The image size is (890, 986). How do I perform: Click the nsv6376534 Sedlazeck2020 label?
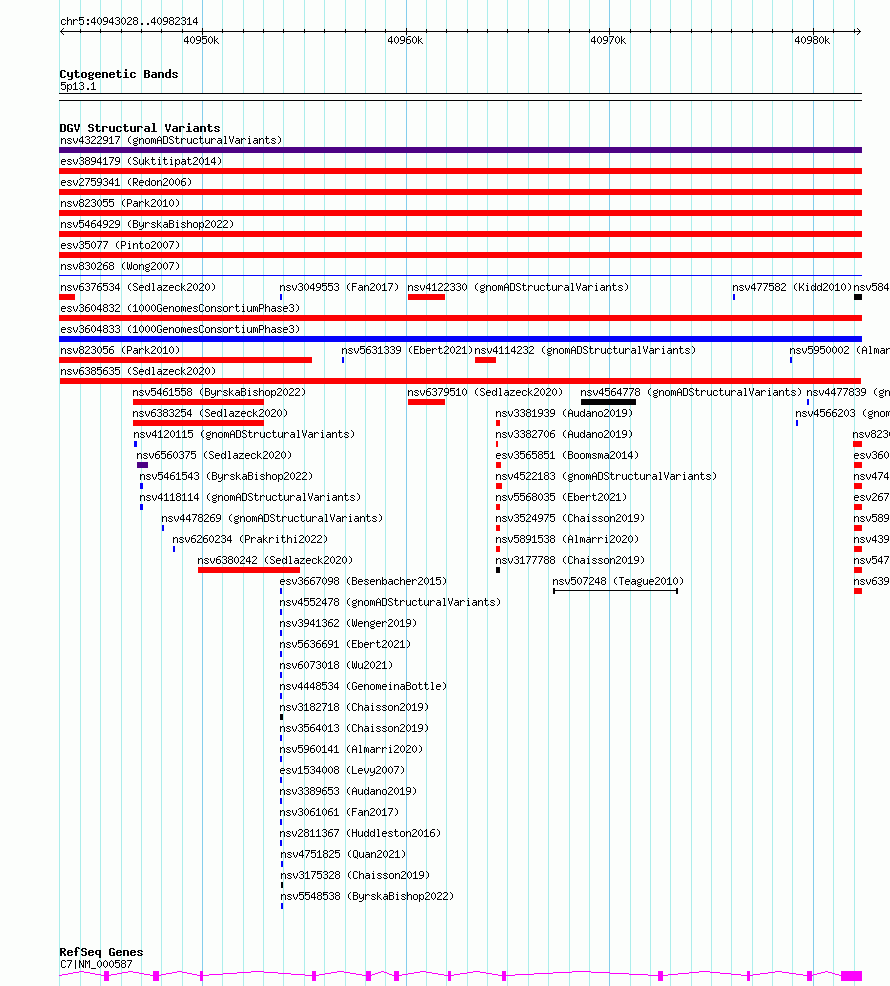coord(138,287)
